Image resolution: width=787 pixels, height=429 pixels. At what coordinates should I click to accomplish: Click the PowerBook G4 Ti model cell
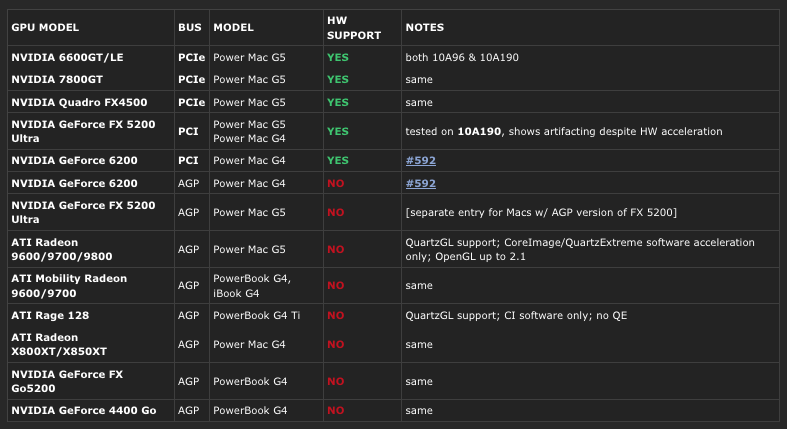(x=256, y=316)
